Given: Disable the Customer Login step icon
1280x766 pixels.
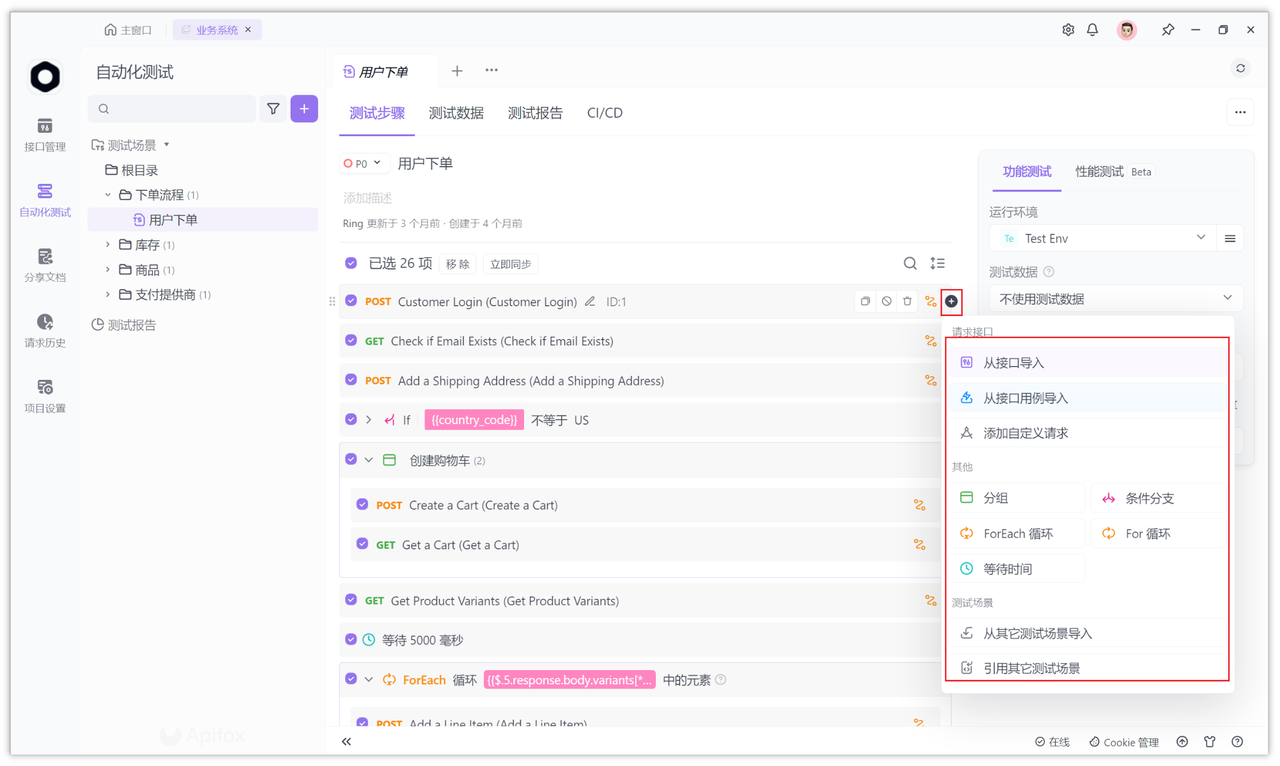Looking at the screenshot, I should point(886,301).
